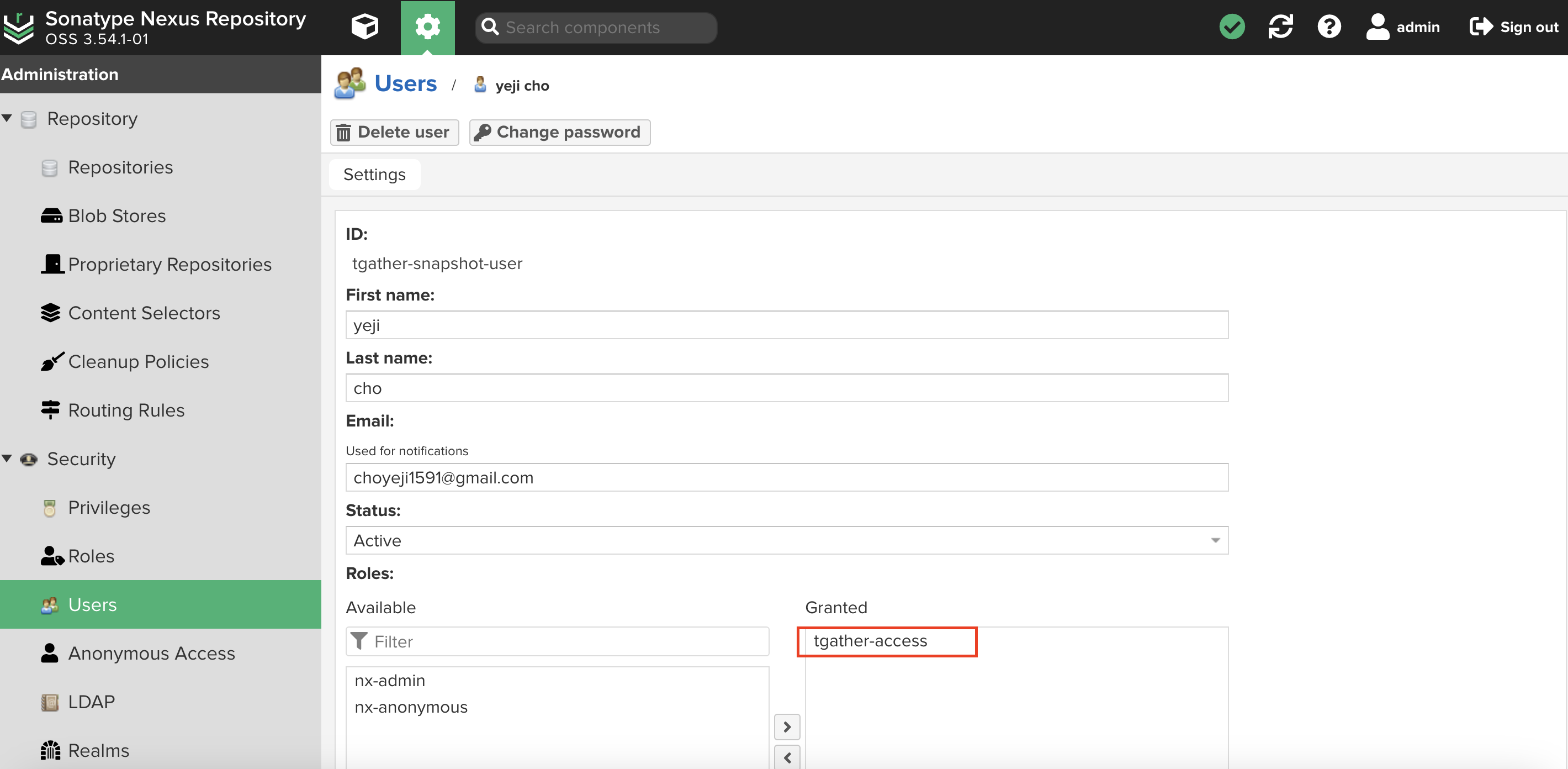This screenshot has width=1568, height=769.
Task: Click the Sonatype Nexus logo
Action: pyautogui.click(x=18, y=28)
